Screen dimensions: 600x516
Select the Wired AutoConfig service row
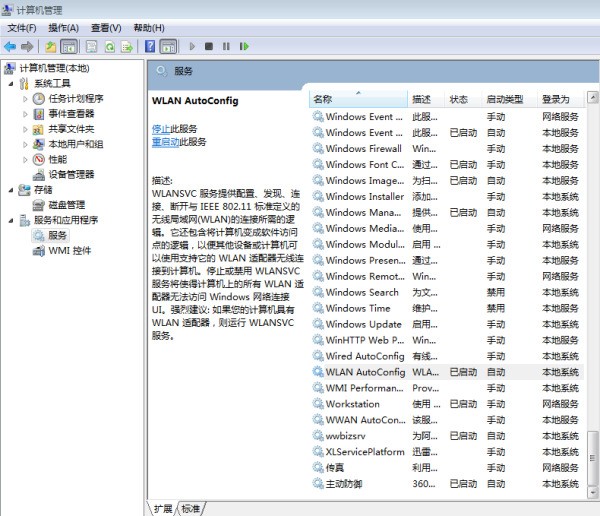(447, 356)
